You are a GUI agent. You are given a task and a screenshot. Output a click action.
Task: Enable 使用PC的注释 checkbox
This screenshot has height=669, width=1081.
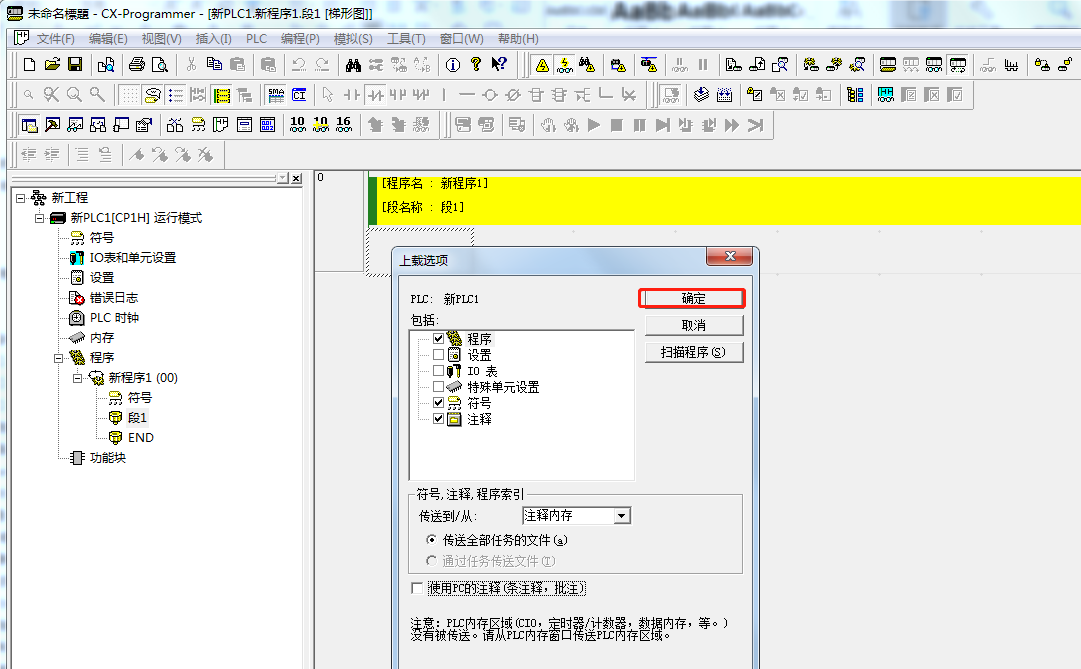[416, 588]
